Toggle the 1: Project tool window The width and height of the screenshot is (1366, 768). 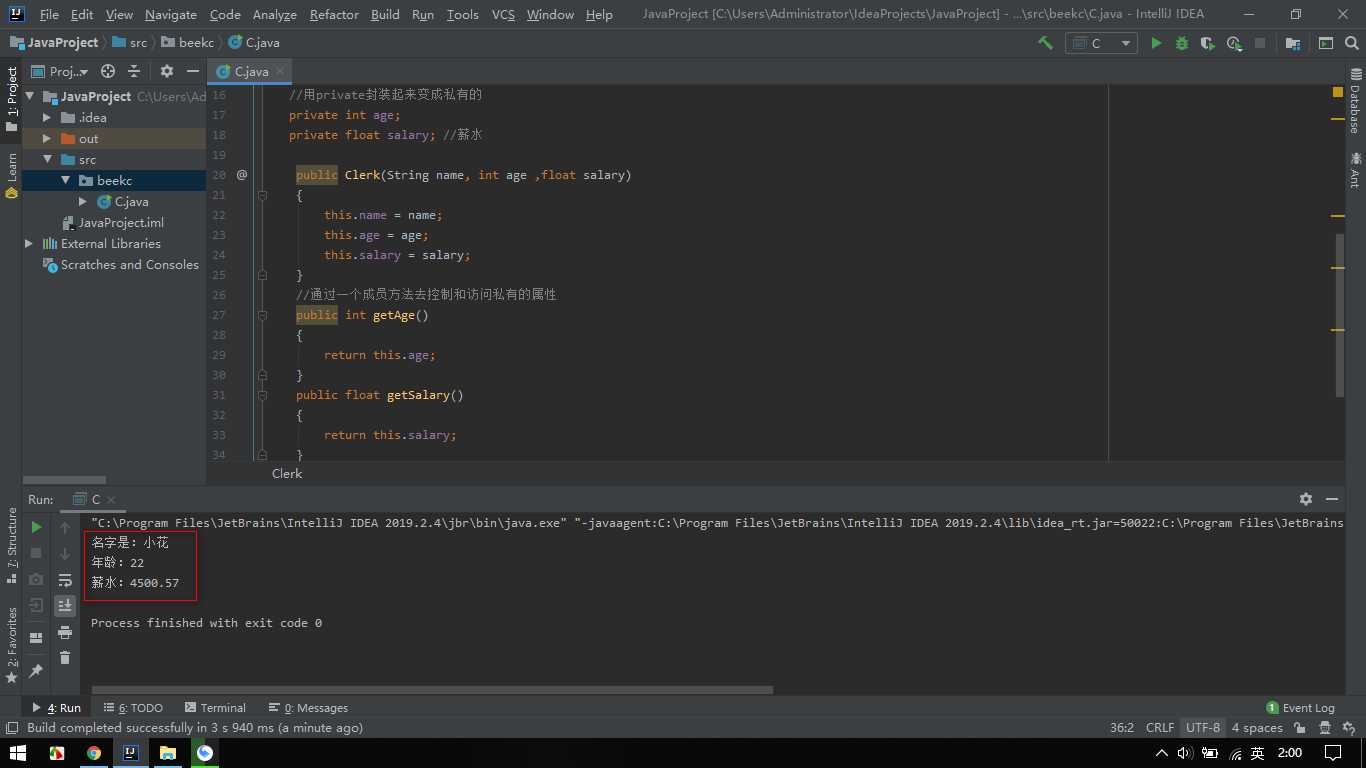[x=12, y=99]
